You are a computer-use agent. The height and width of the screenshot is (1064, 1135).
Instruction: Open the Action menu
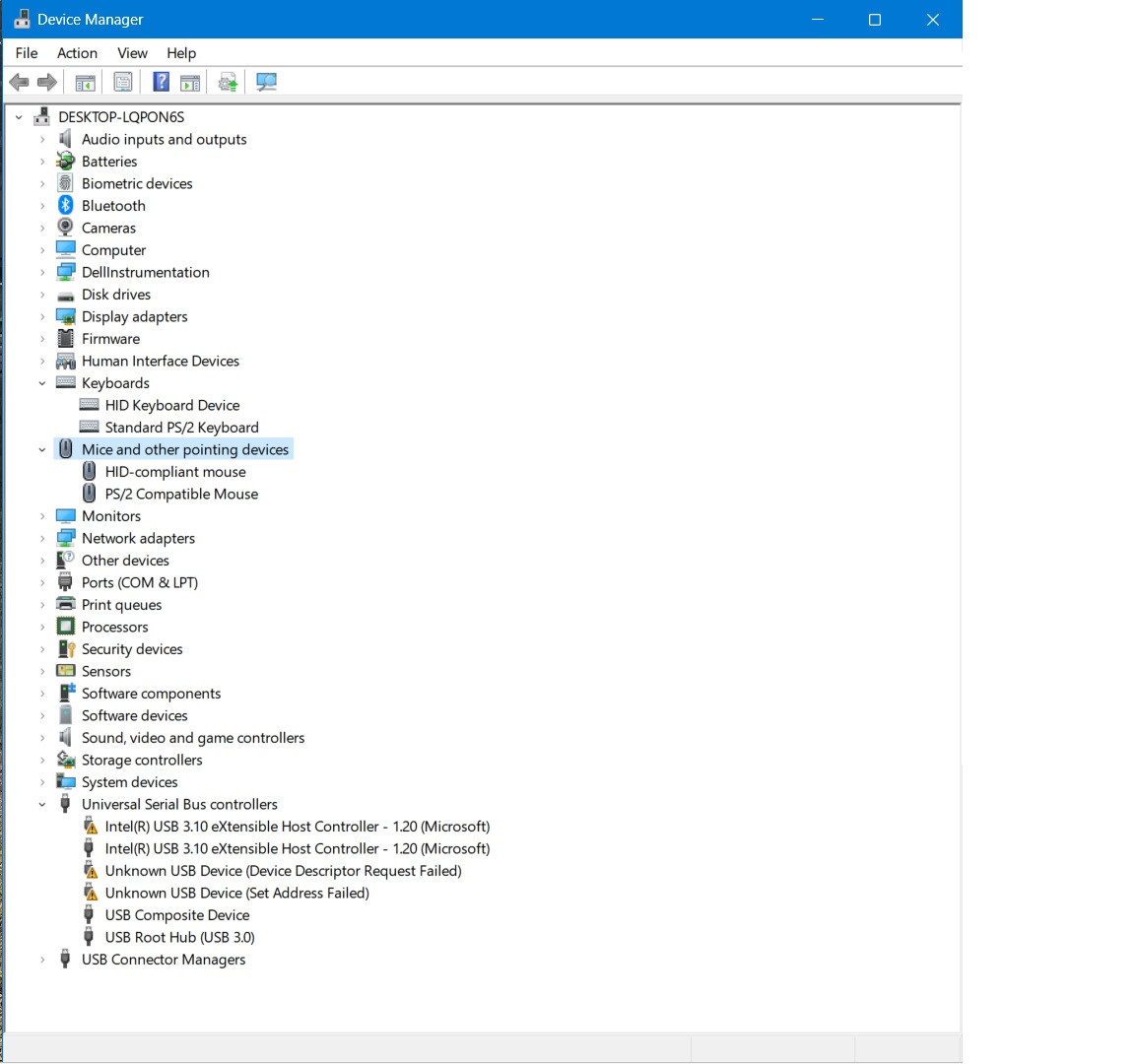77,53
